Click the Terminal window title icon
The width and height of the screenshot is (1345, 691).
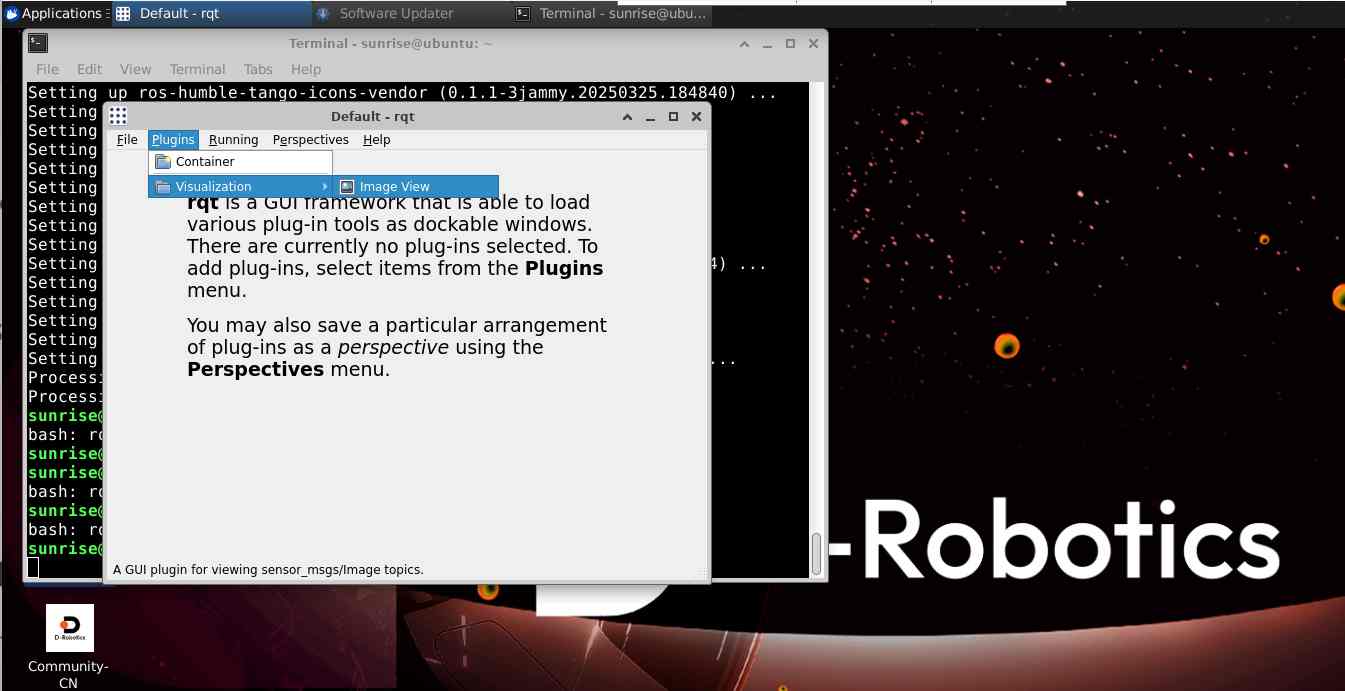[x=38, y=43]
